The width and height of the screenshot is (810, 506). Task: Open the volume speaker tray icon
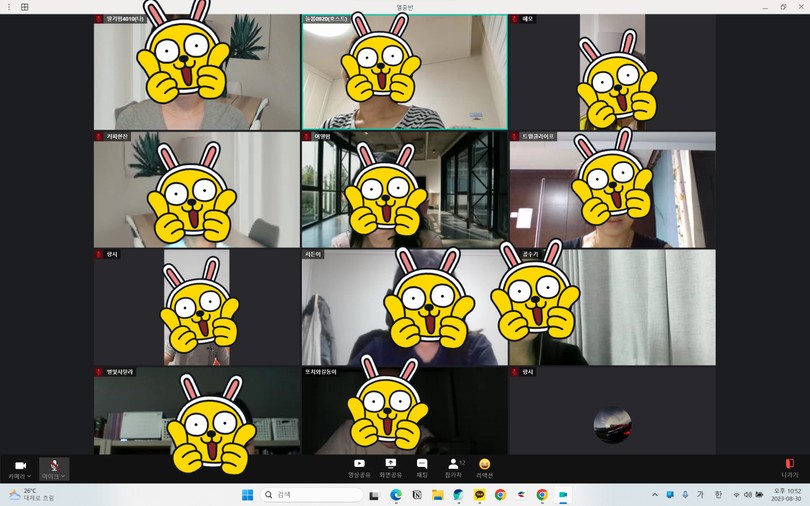747,495
